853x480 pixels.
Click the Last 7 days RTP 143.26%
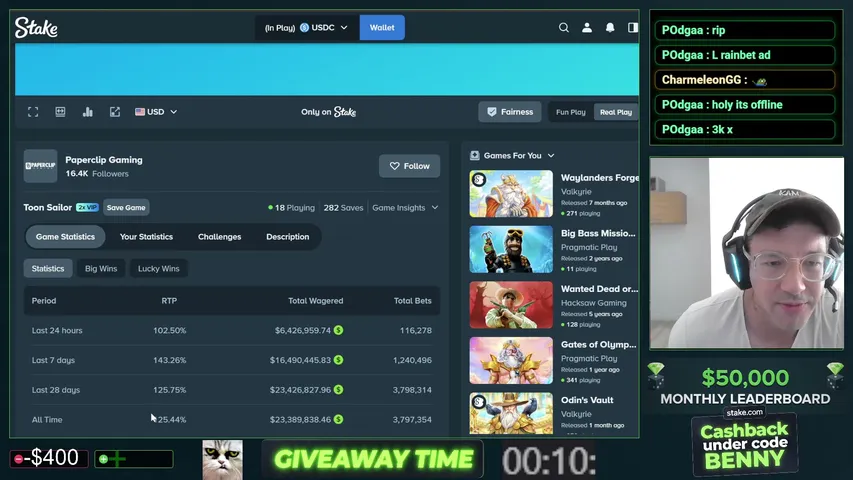[x=169, y=360]
